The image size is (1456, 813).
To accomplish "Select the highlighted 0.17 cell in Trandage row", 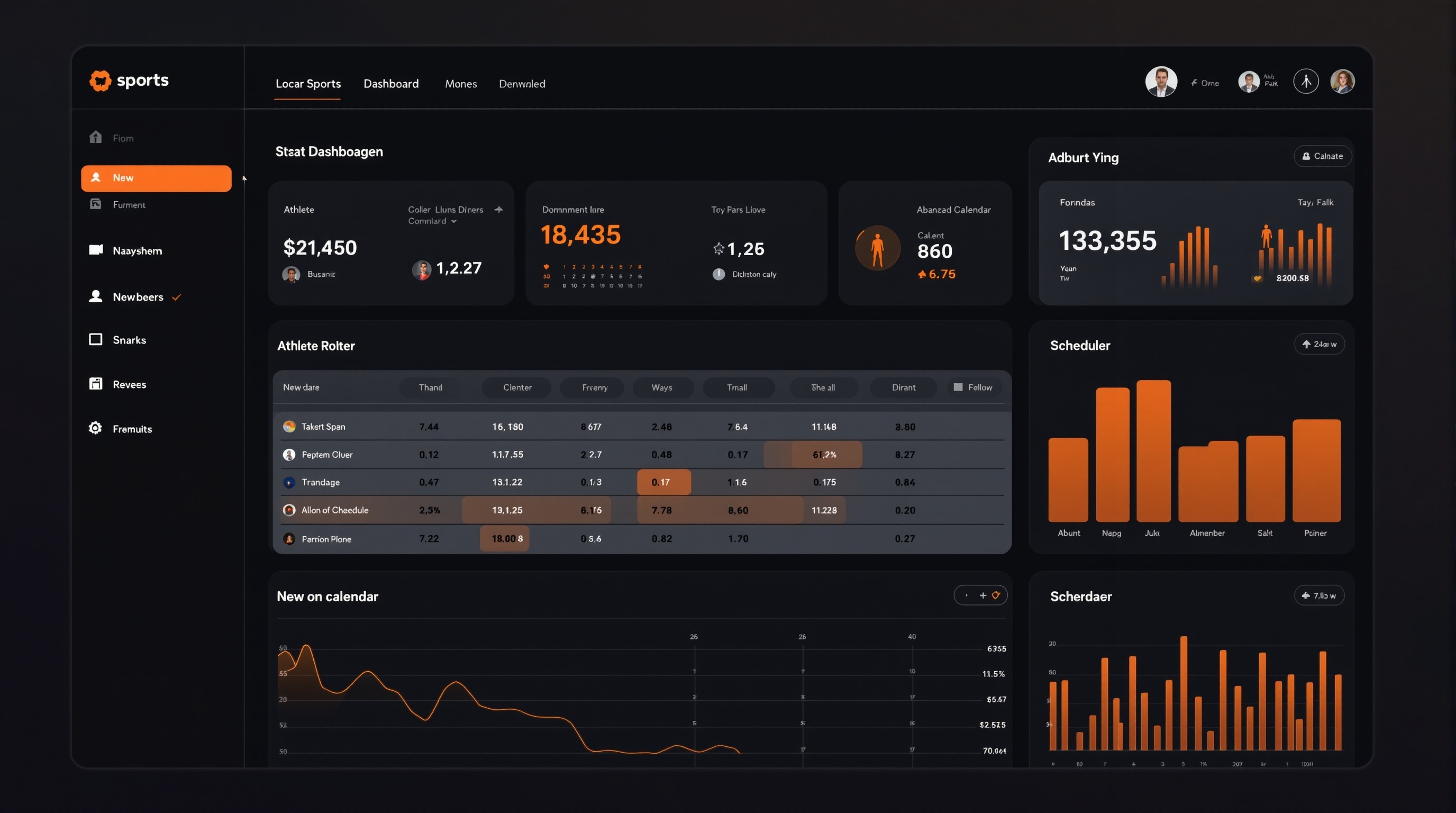I will (x=663, y=482).
